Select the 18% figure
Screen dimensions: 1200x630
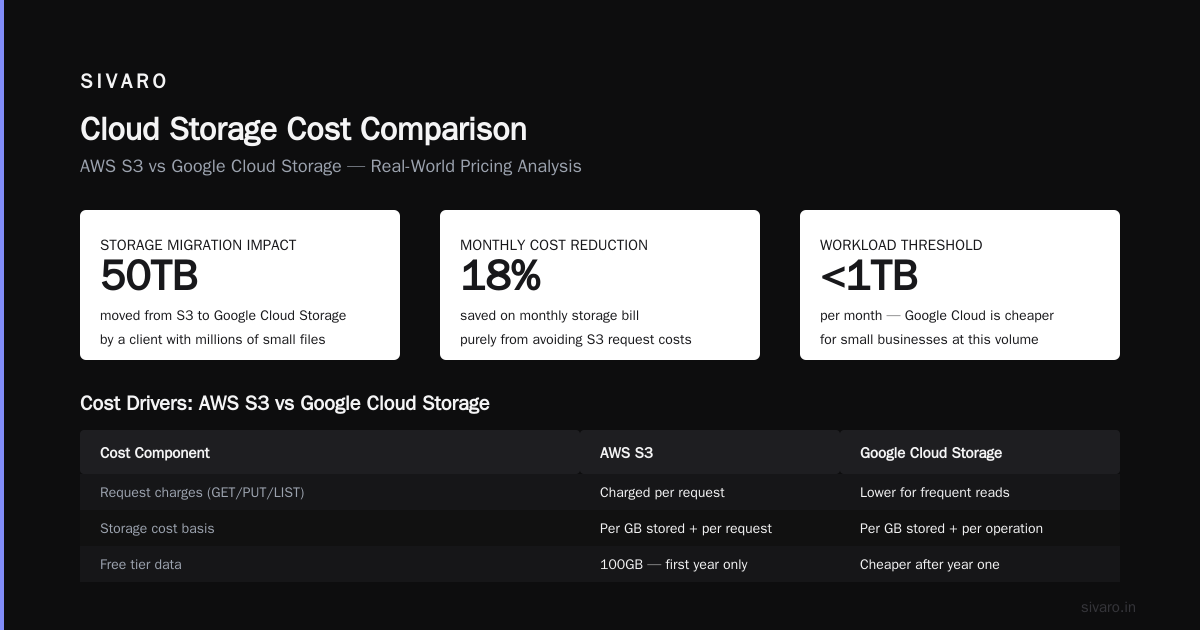(501, 276)
